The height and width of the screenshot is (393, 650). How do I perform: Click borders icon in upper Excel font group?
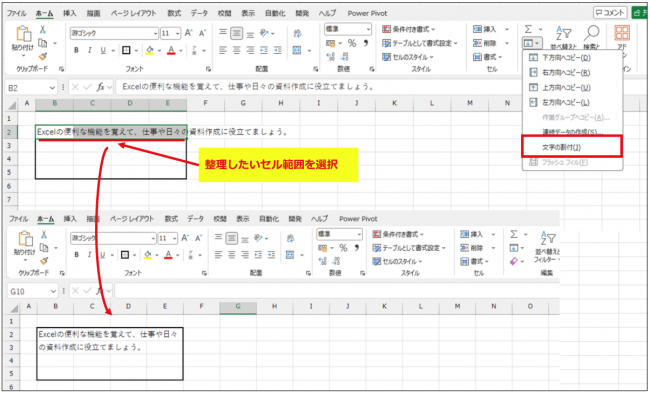[x=126, y=50]
